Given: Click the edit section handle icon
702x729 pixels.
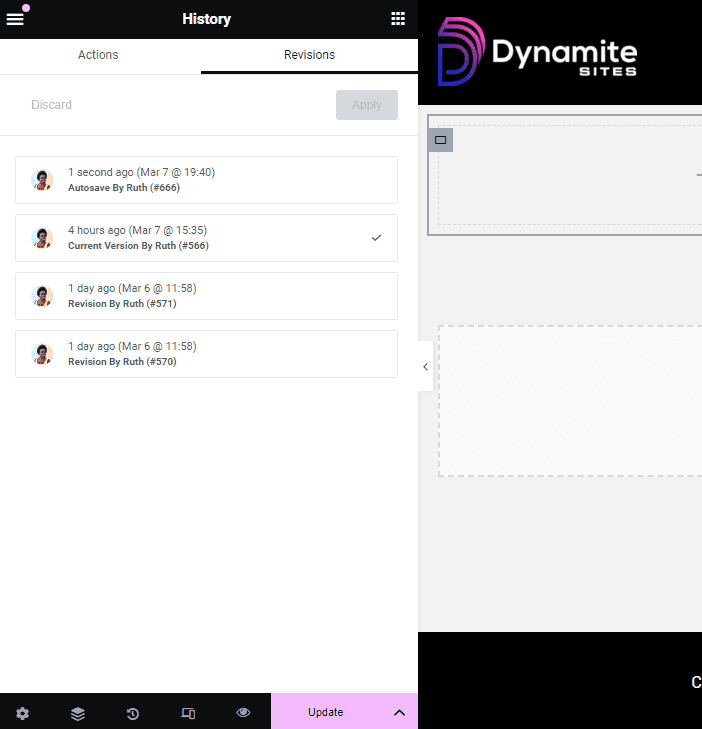Looking at the screenshot, I should (x=440, y=140).
